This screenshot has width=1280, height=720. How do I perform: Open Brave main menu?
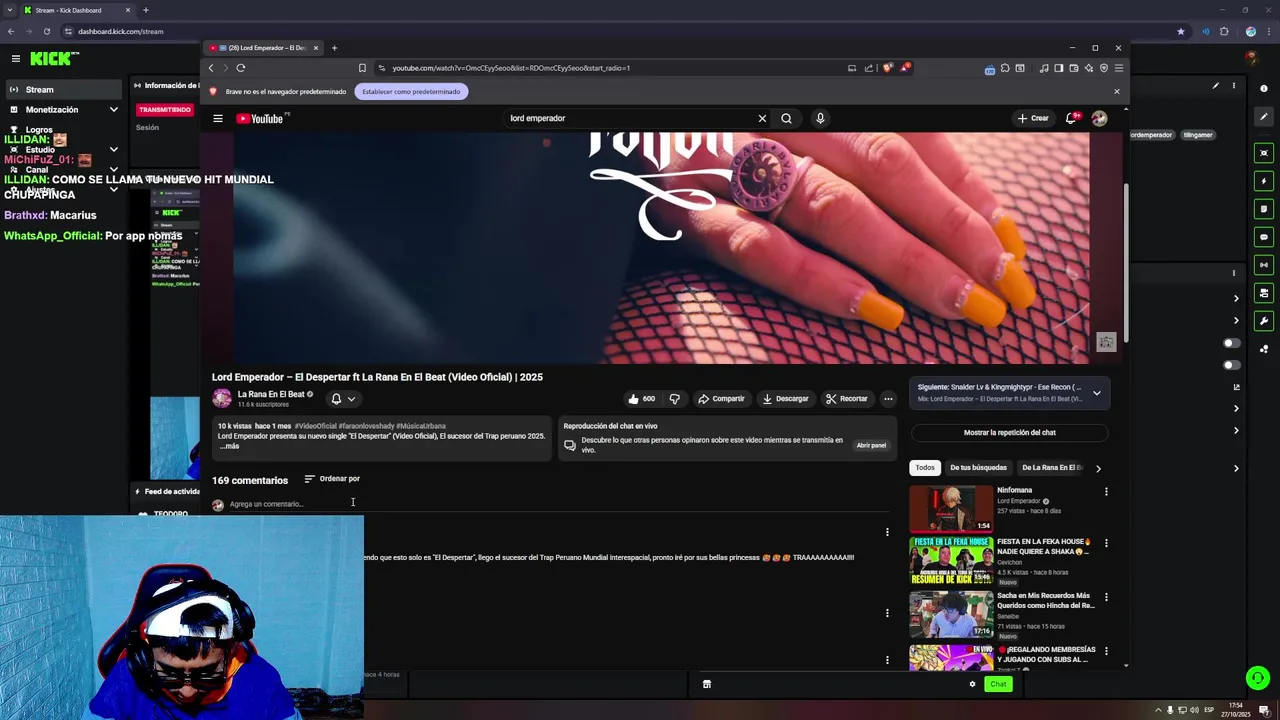pos(1119,68)
